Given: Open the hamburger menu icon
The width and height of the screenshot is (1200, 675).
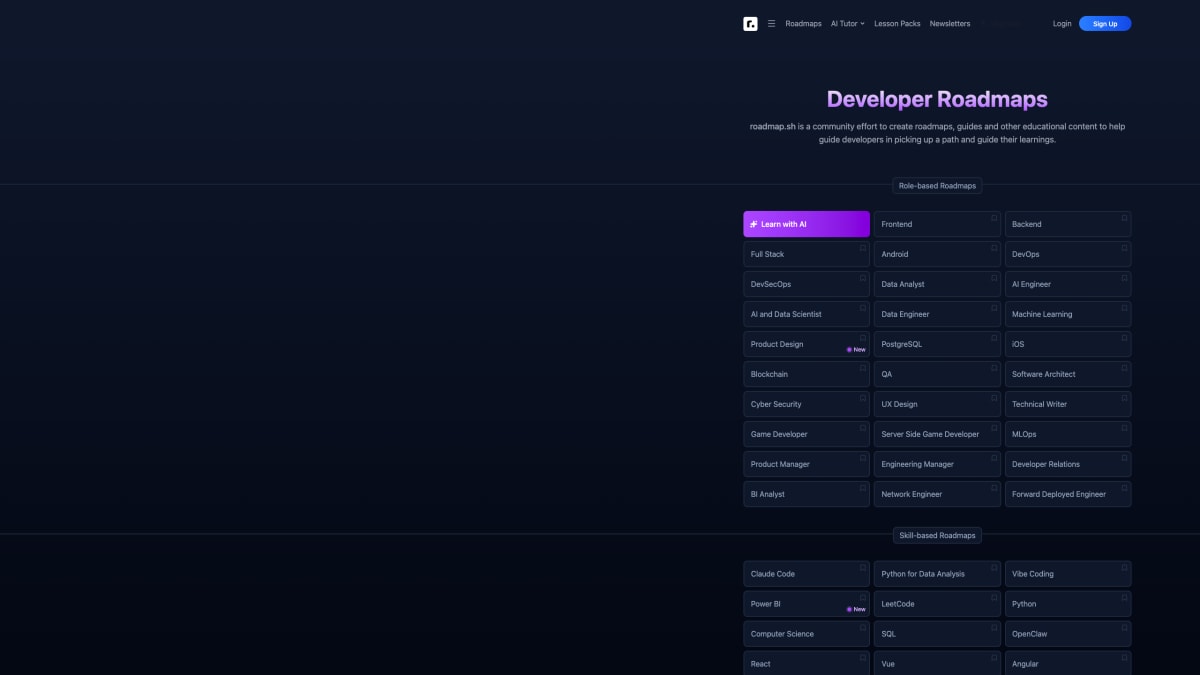Looking at the screenshot, I should pos(771,24).
